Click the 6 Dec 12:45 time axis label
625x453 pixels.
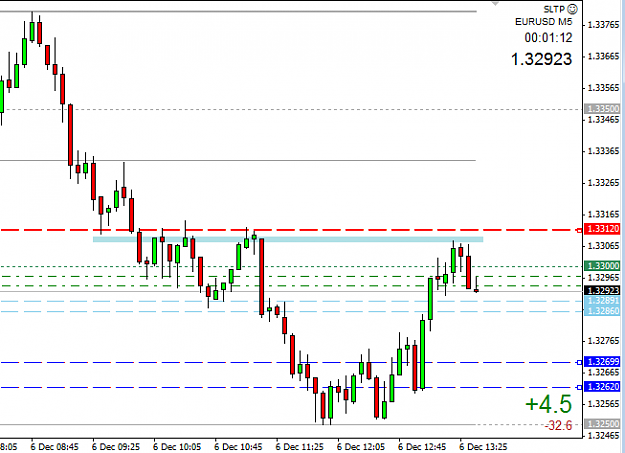click(x=423, y=447)
